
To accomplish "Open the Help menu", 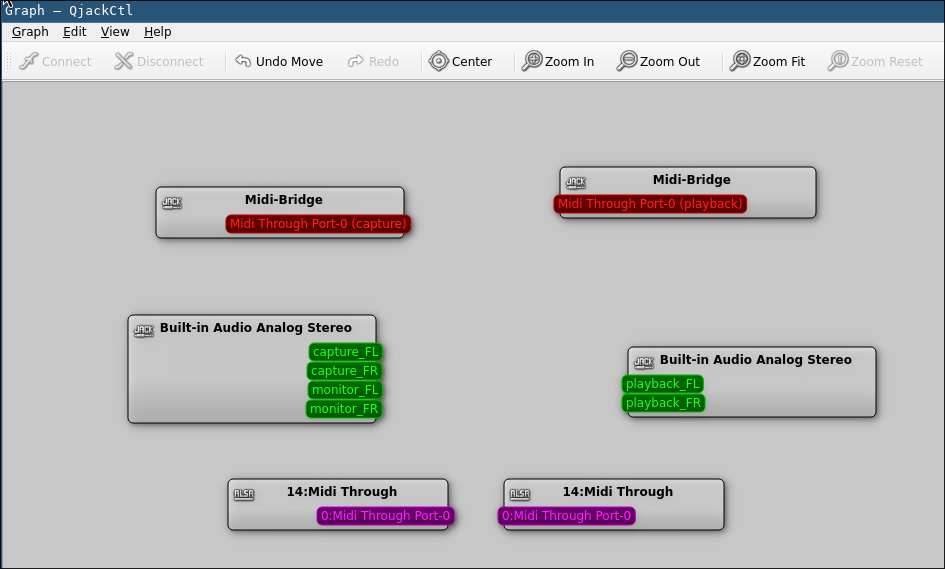I will [158, 32].
